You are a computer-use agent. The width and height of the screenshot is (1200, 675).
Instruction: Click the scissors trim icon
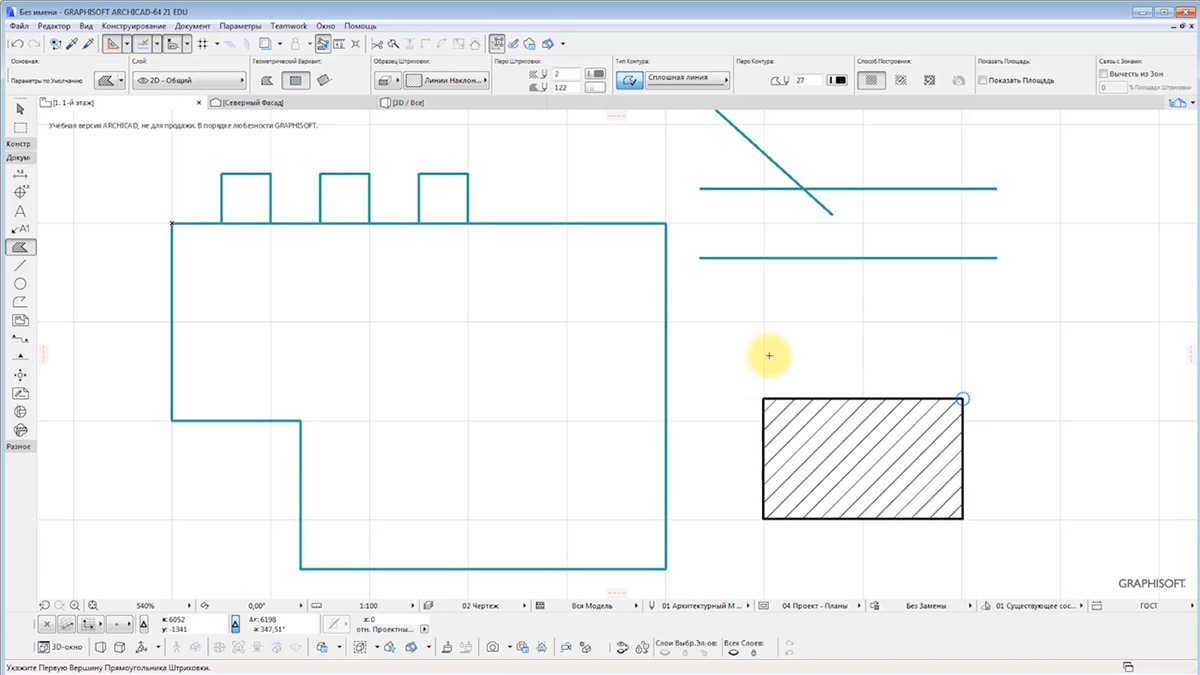[x=377, y=44]
